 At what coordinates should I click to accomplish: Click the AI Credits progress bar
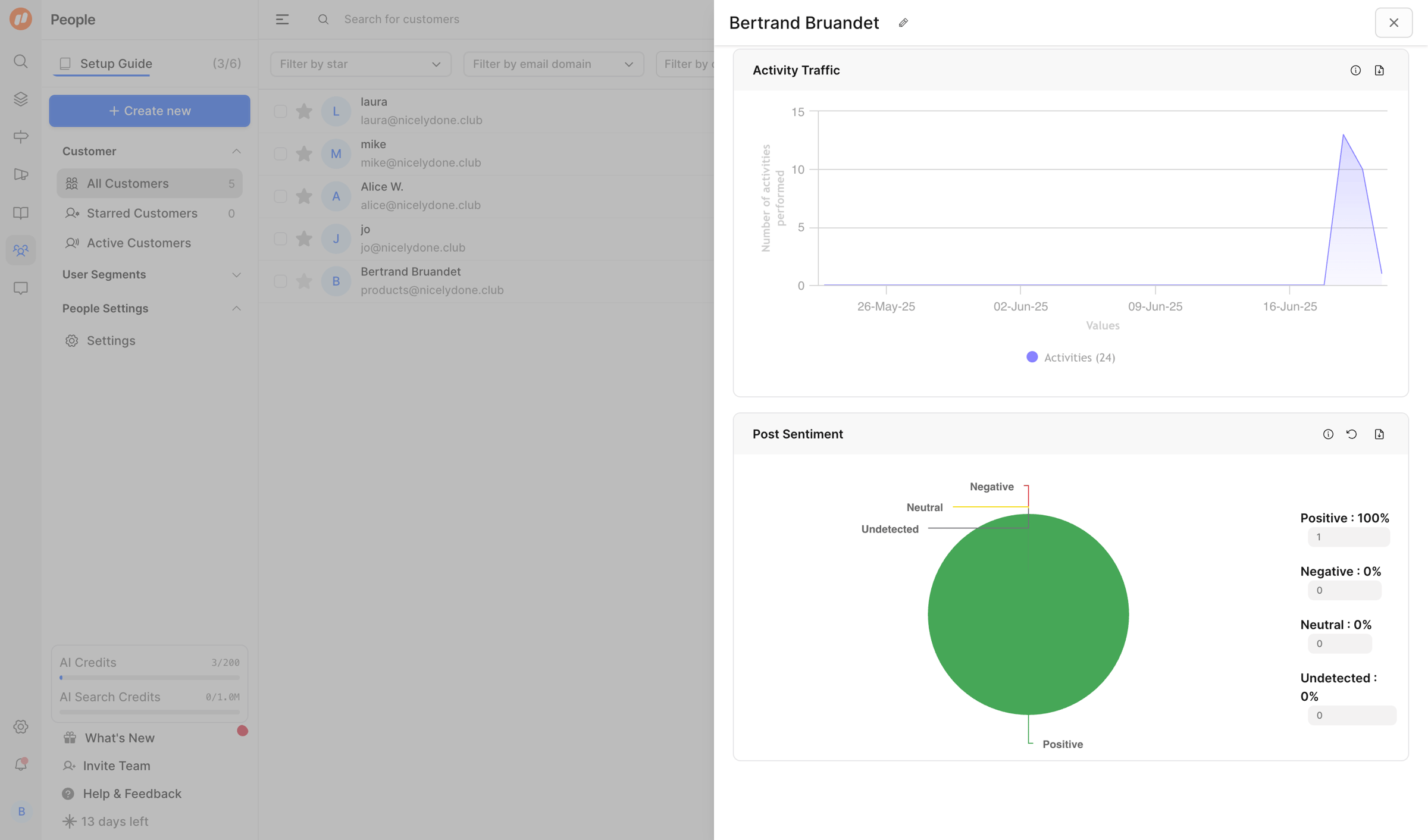pyautogui.click(x=149, y=678)
